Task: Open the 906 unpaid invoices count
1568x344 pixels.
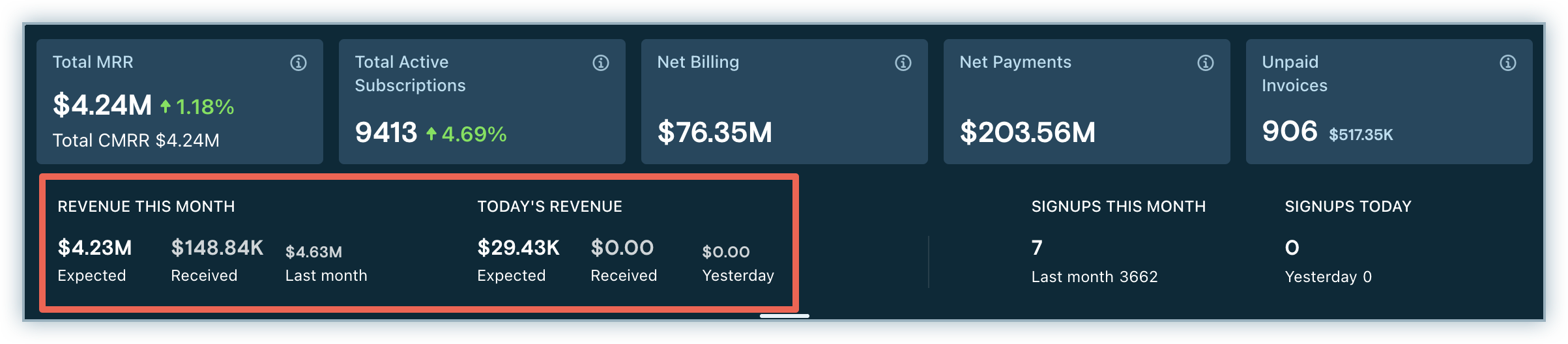Action: 1290,132
